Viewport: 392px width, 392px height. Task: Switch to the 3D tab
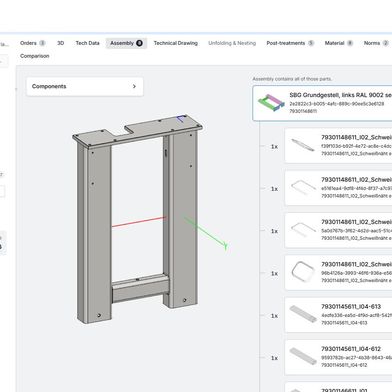click(60, 43)
